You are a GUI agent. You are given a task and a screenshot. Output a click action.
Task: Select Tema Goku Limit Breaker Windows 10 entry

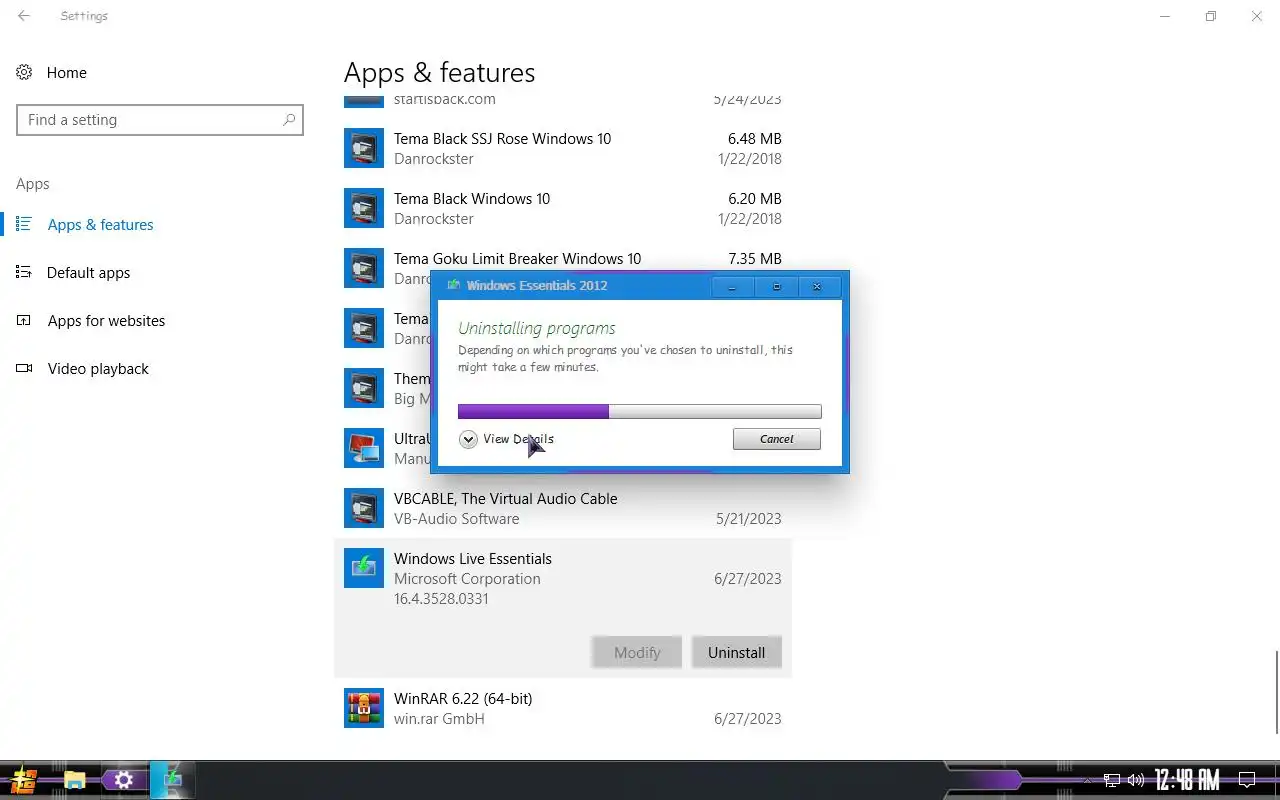[563, 268]
